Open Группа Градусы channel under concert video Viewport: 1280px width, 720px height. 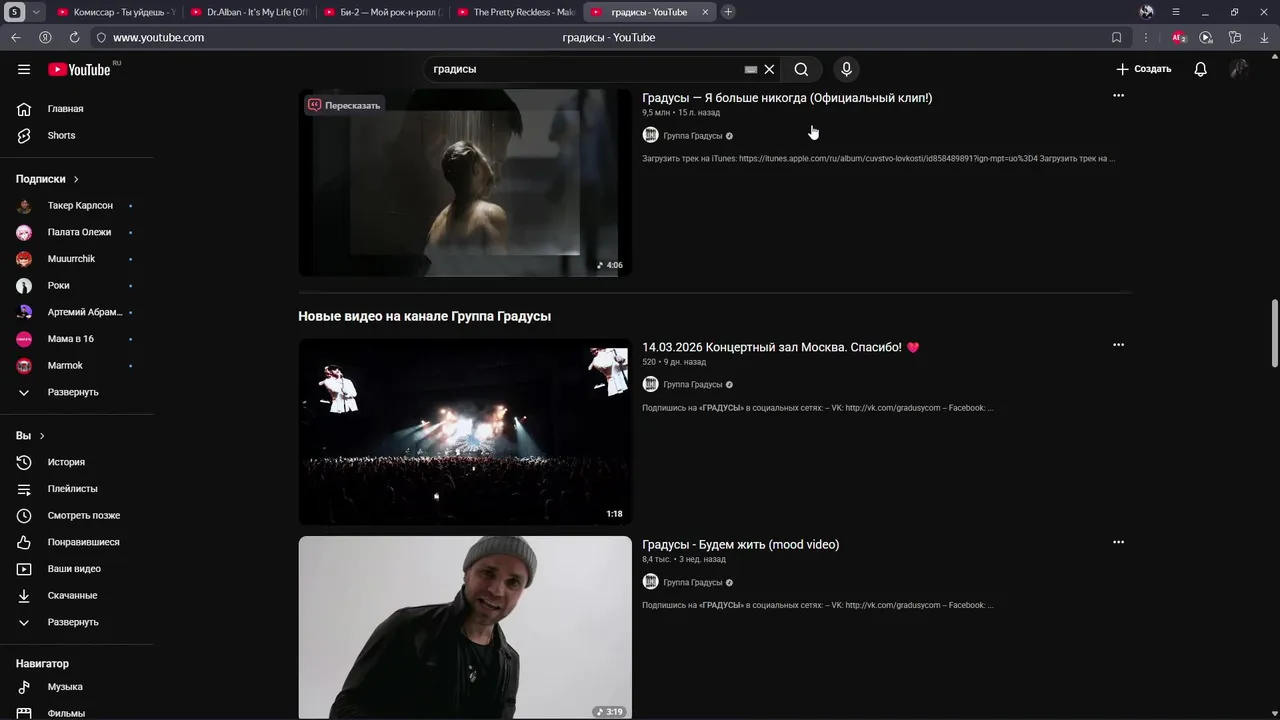click(x=692, y=385)
